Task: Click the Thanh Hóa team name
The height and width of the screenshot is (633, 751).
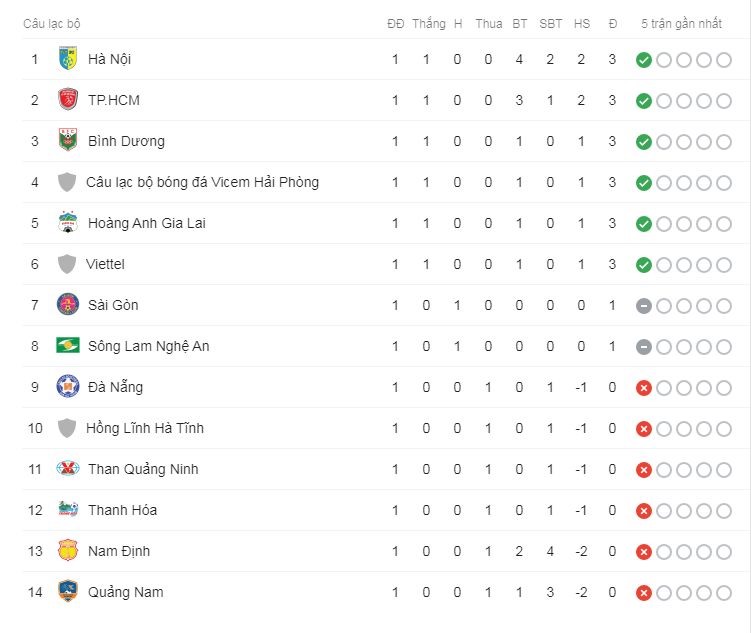Action: point(122,509)
